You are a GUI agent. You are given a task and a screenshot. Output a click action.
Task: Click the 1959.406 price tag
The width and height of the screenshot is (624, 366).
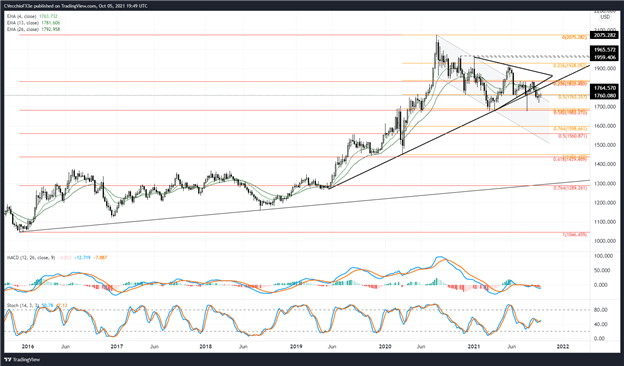(x=604, y=57)
